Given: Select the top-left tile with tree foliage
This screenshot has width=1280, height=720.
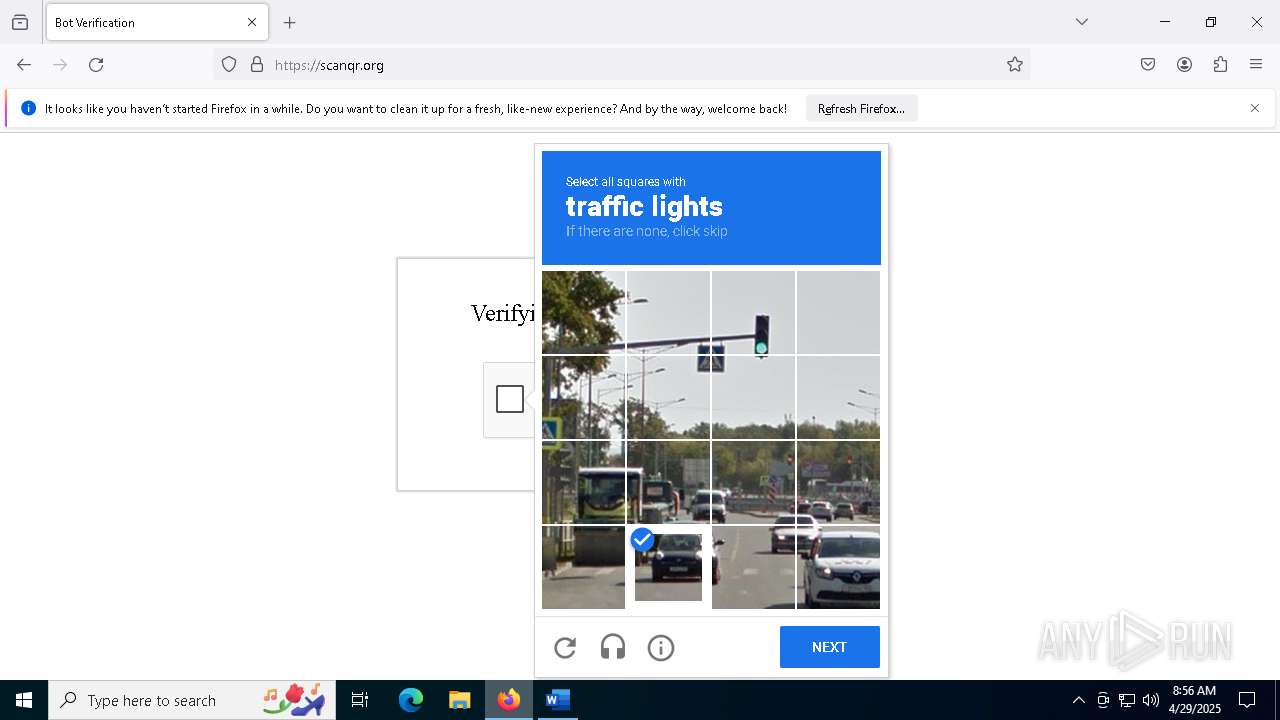Looking at the screenshot, I should pyautogui.click(x=583, y=312).
